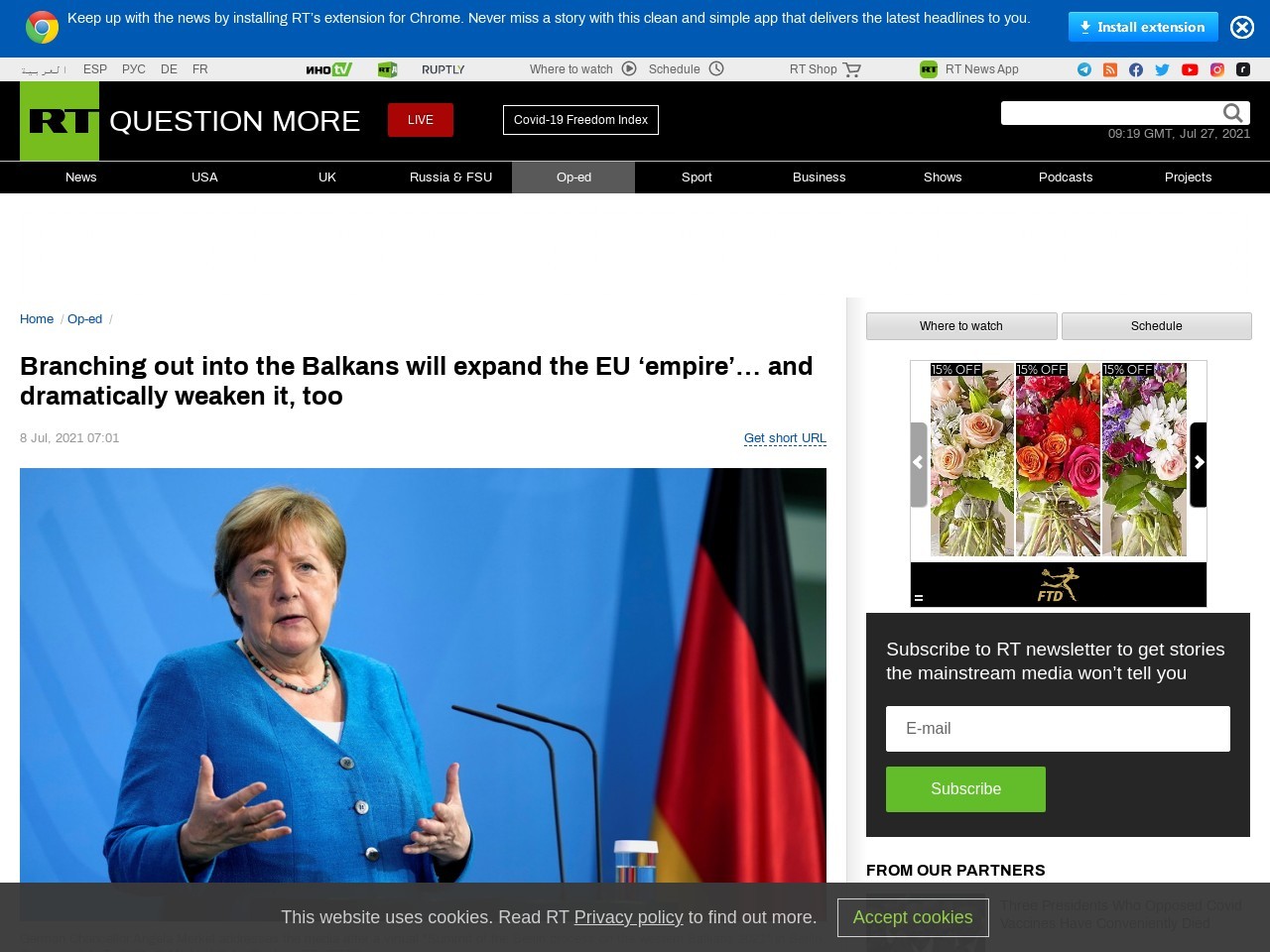The height and width of the screenshot is (952, 1270).
Task: Switch to FR language edition
Action: [x=200, y=69]
